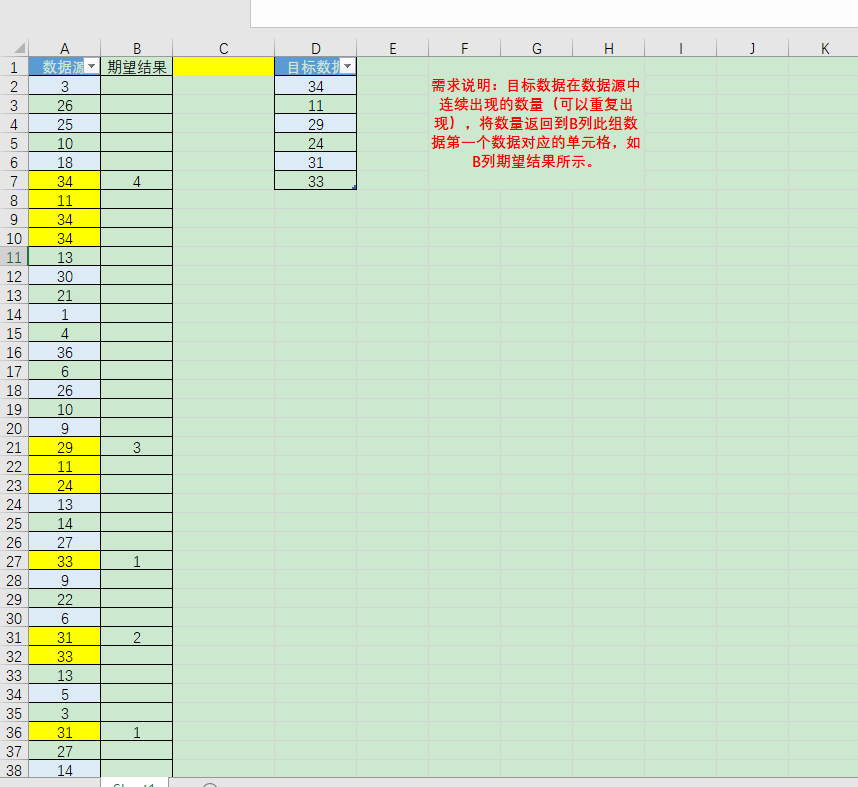Screen dimensions: 858x787
Task: Select row 21 header
Action: [14, 447]
